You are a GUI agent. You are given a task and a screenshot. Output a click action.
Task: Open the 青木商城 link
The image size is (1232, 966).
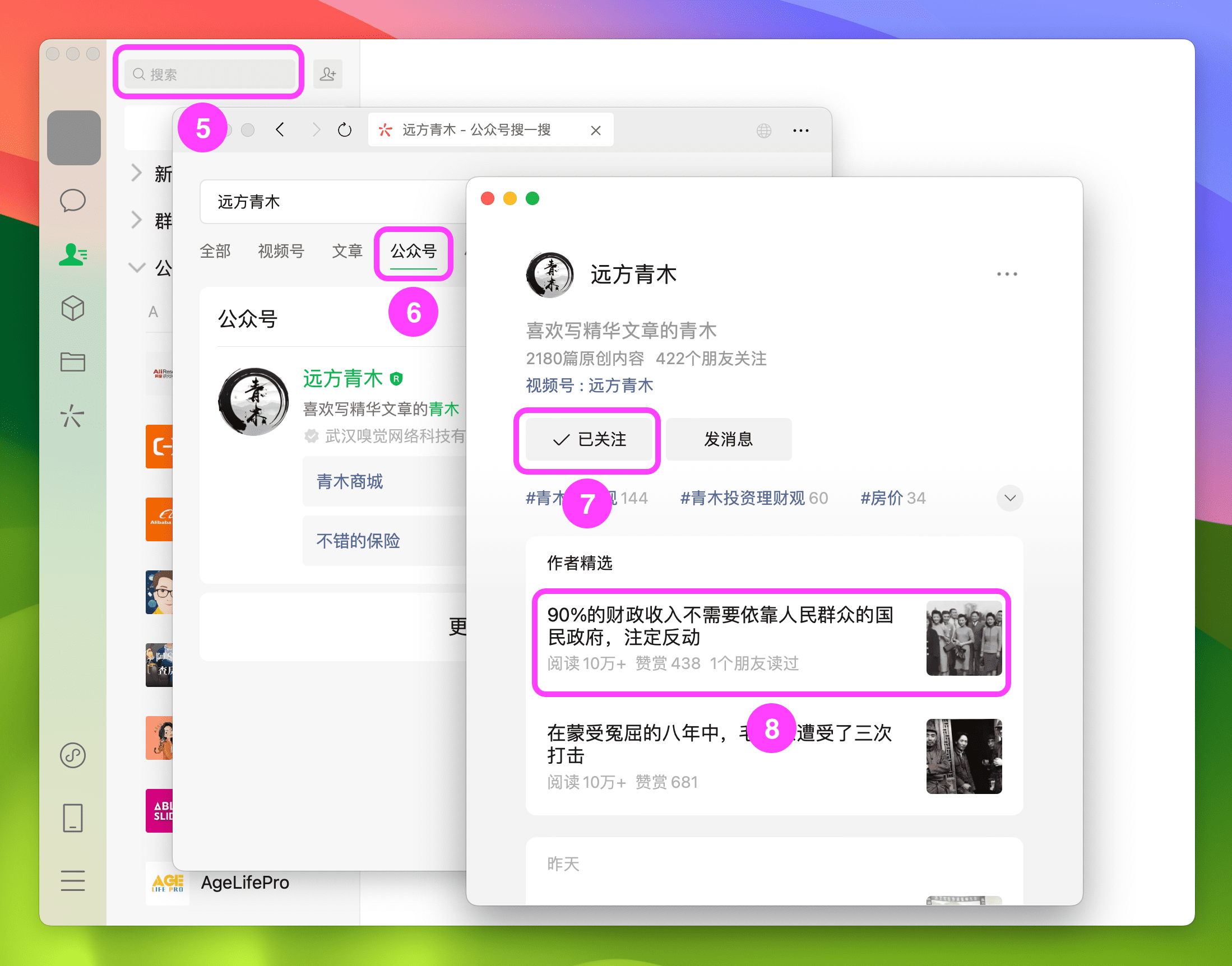350,481
